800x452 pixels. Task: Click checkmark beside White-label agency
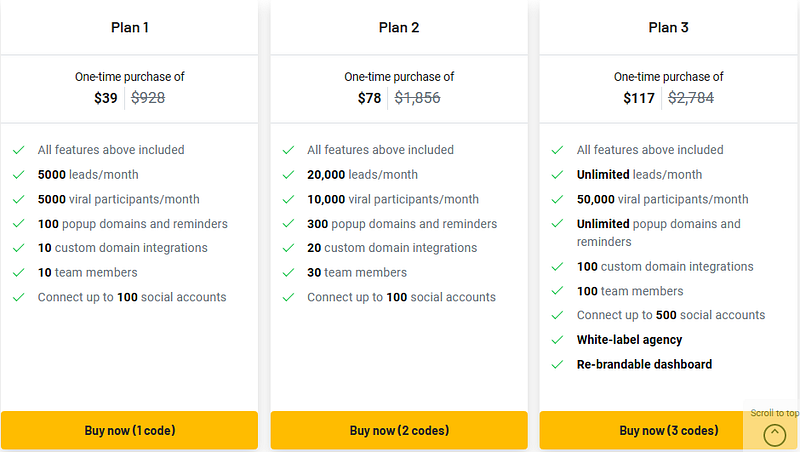(557, 340)
